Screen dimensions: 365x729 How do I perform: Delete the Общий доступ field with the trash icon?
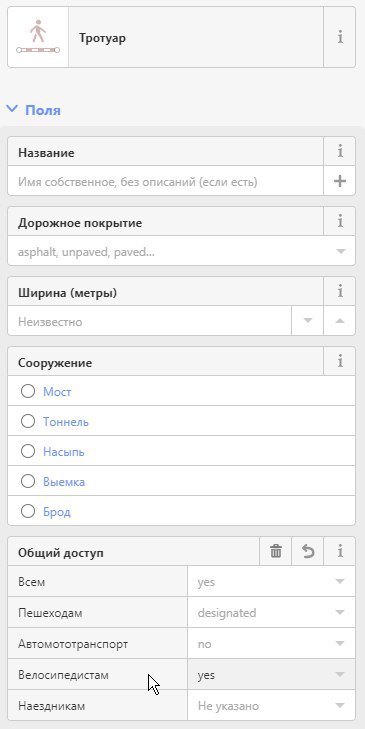pyautogui.click(x=276, y=552)
